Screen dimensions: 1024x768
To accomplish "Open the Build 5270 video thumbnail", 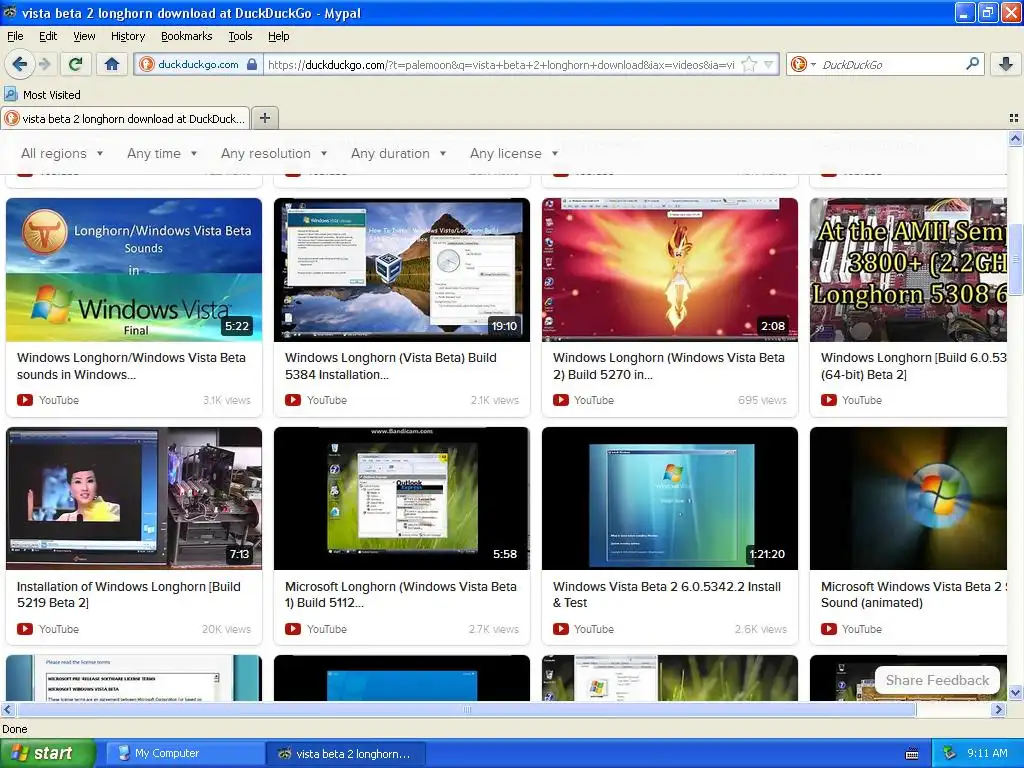I will pos(669,270).
